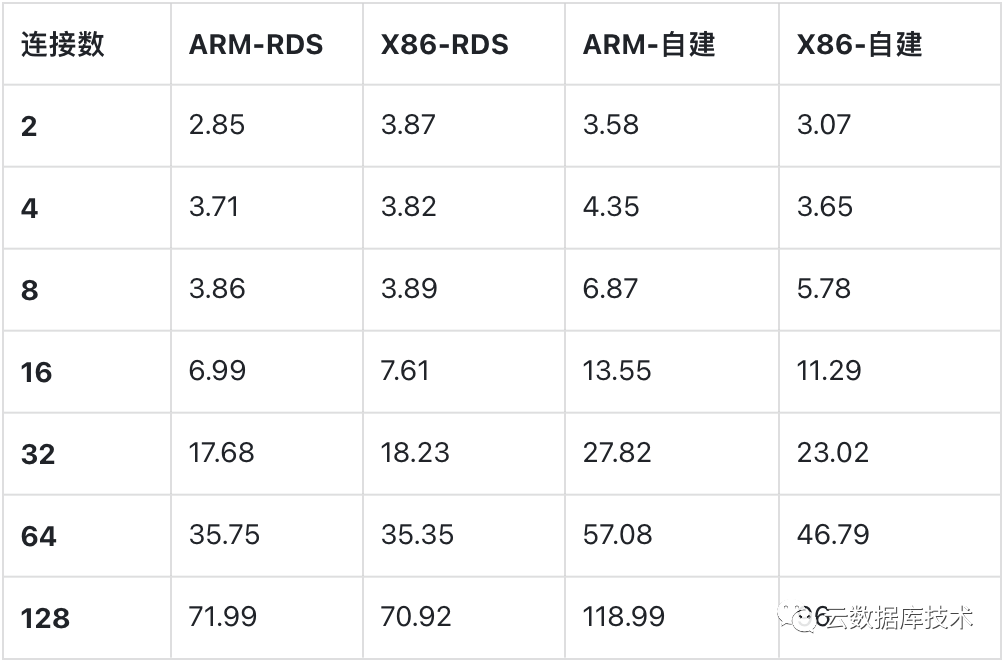1006x662 pixels.
Task: Click the cell showing 11.29
Action: (x=829, y=371)
